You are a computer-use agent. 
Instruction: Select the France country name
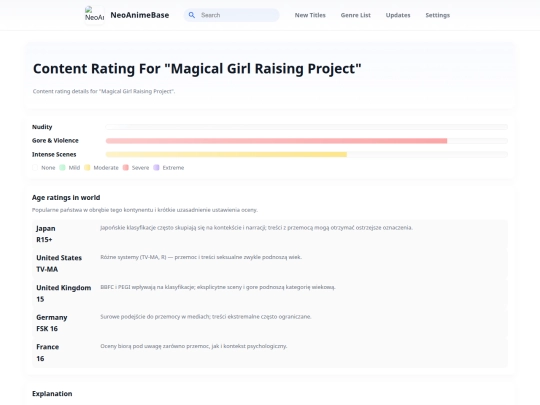48,347
